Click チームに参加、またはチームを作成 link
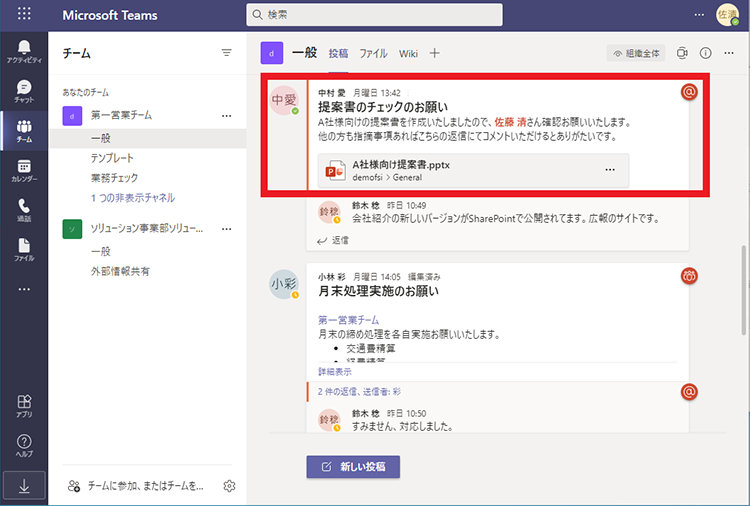The height and width of the screenshot is (506, 750). click(137, 486)
